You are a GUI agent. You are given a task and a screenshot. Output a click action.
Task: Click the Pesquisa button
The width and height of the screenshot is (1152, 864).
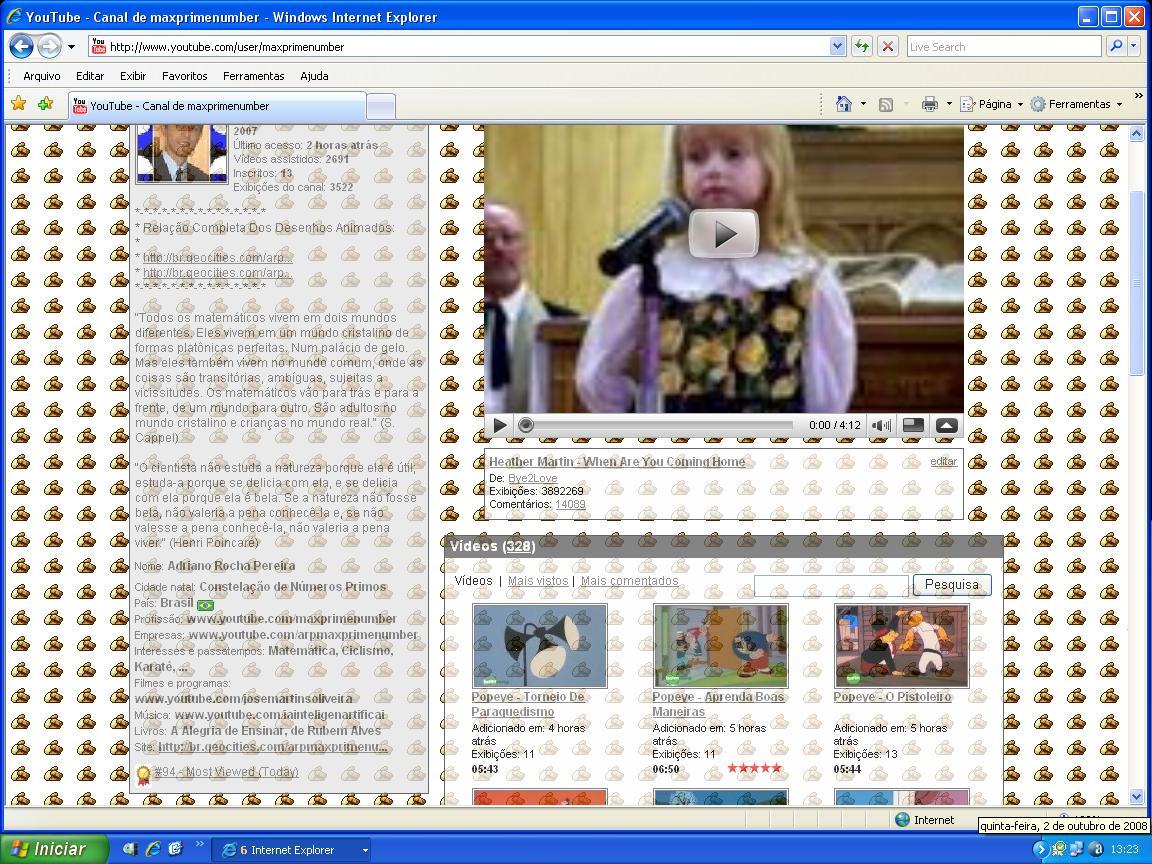[952, 585]
